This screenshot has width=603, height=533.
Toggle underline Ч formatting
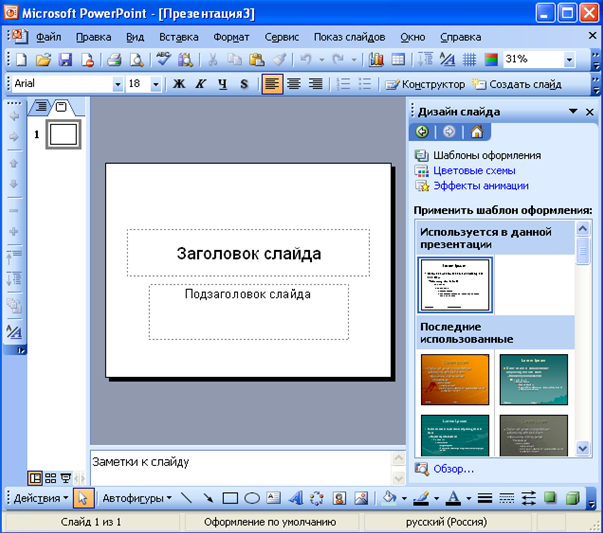222,84
